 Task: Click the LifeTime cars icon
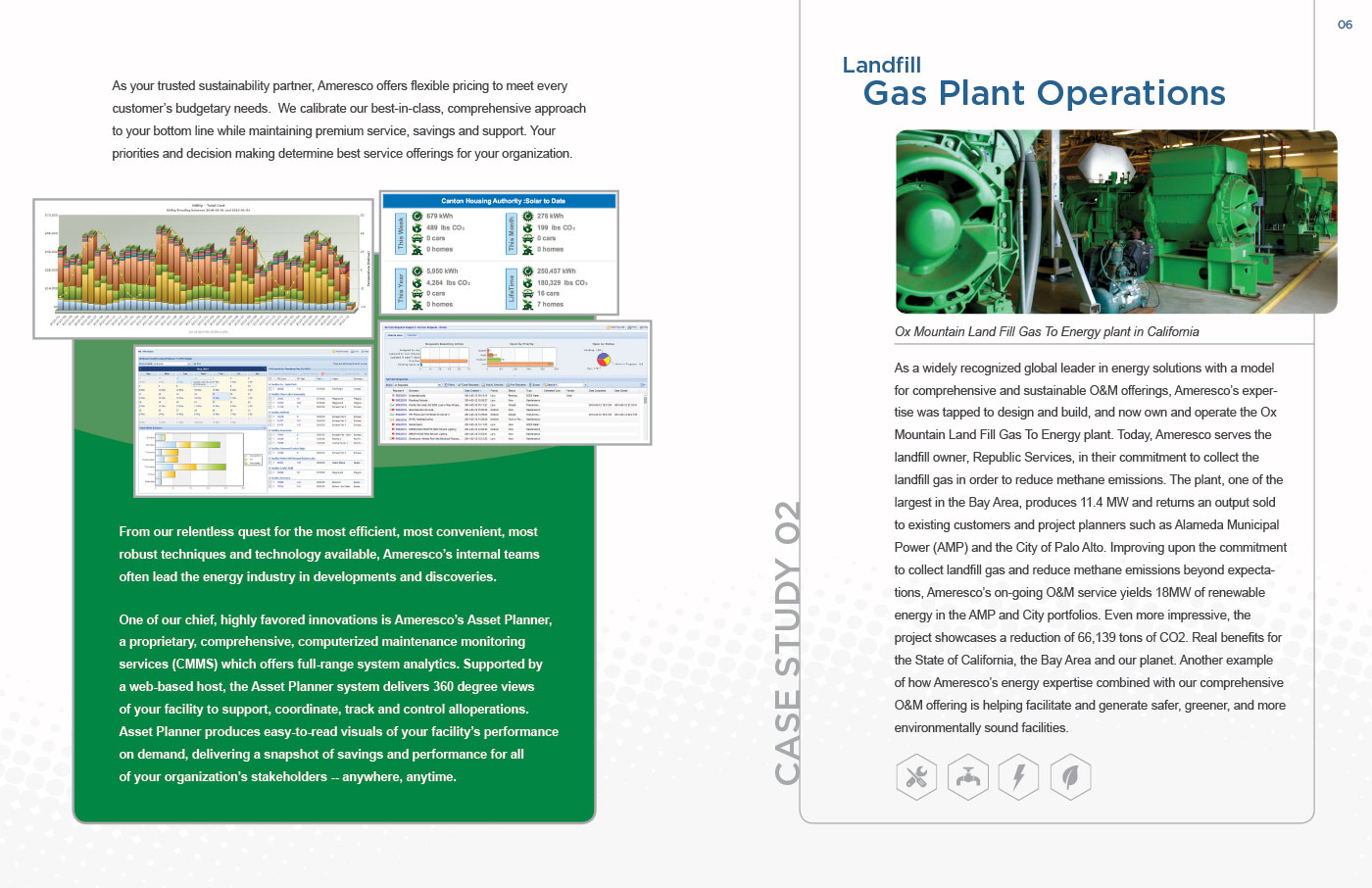[x=528, y=293]
